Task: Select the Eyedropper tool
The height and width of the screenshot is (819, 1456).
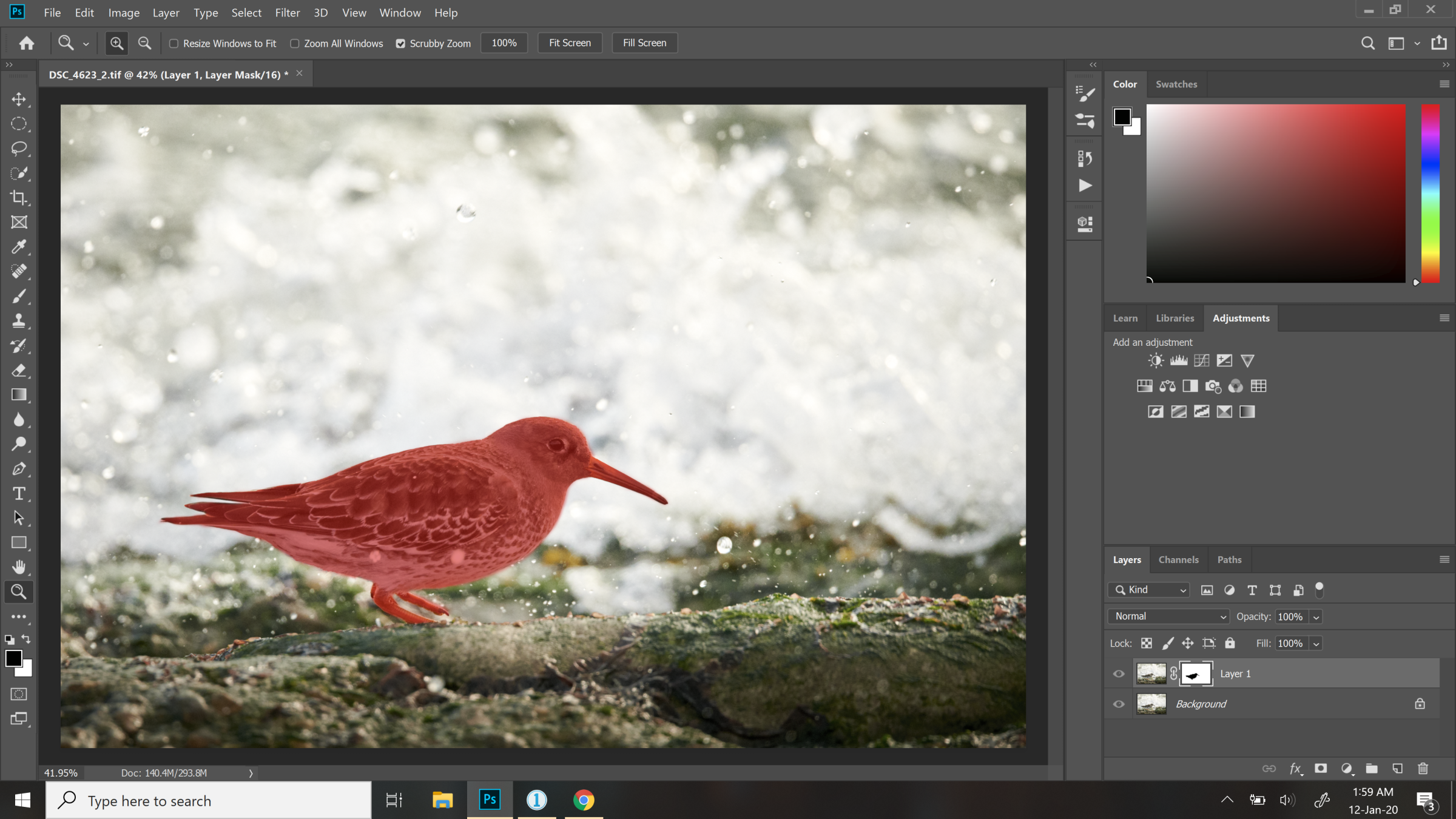Action: (x=19, y=247)
